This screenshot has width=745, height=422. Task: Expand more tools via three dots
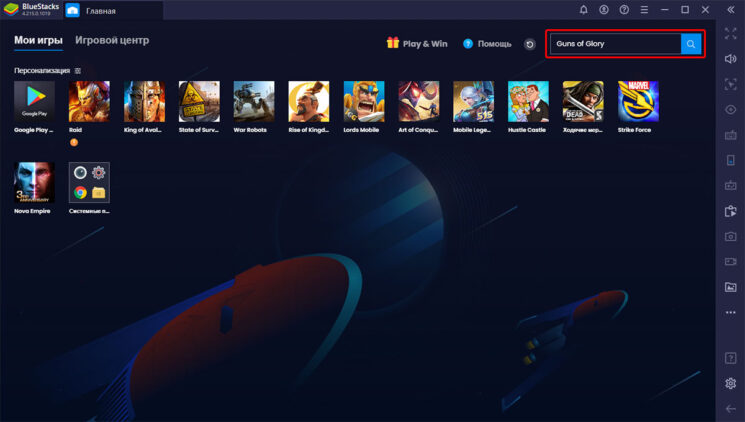pyautogui.click(x=731, y=313)
